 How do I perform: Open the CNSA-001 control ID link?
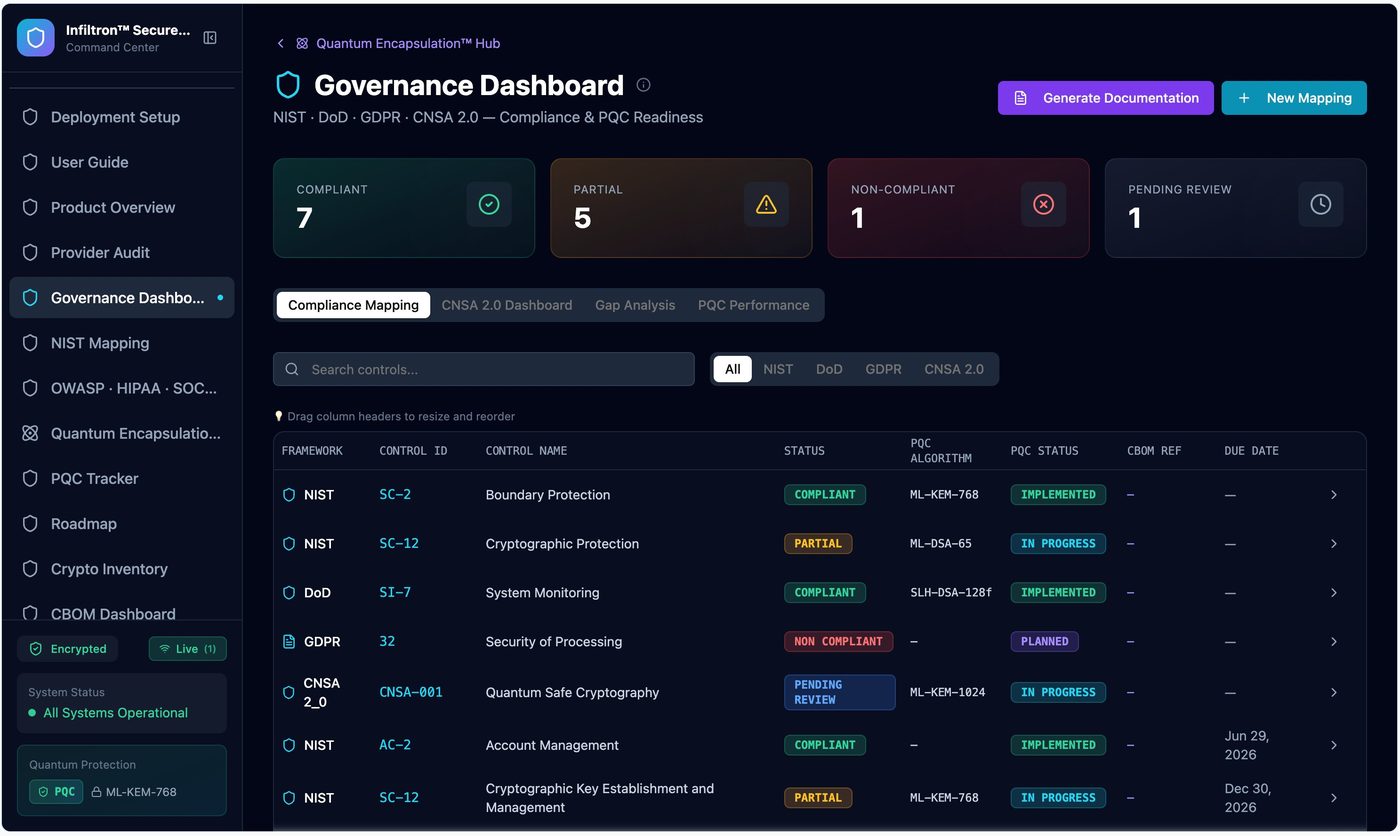coord(411,692)
